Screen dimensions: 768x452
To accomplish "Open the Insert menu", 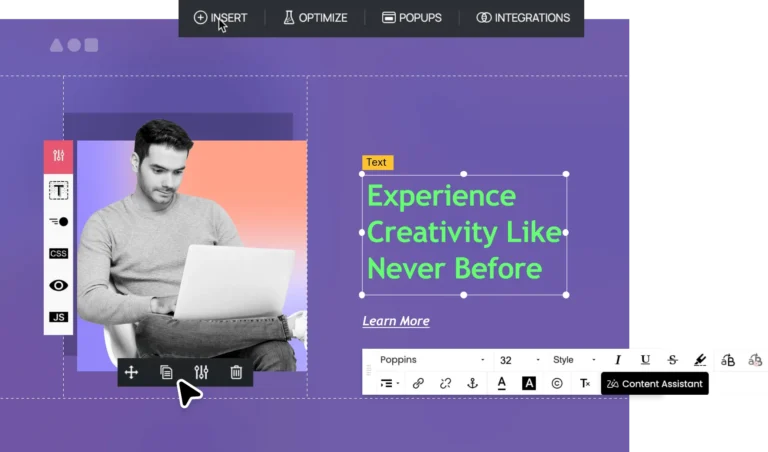I will [220, 17].
